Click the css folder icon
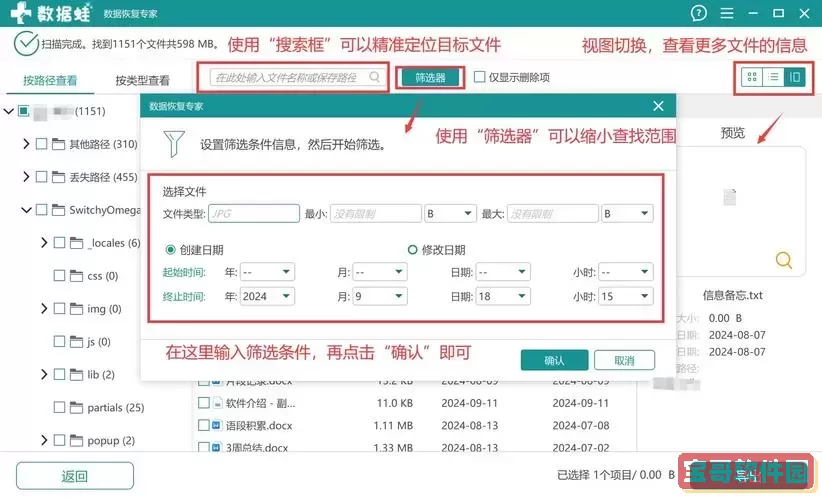This screenshot has height=500, width=822. [x=77, y=276]
